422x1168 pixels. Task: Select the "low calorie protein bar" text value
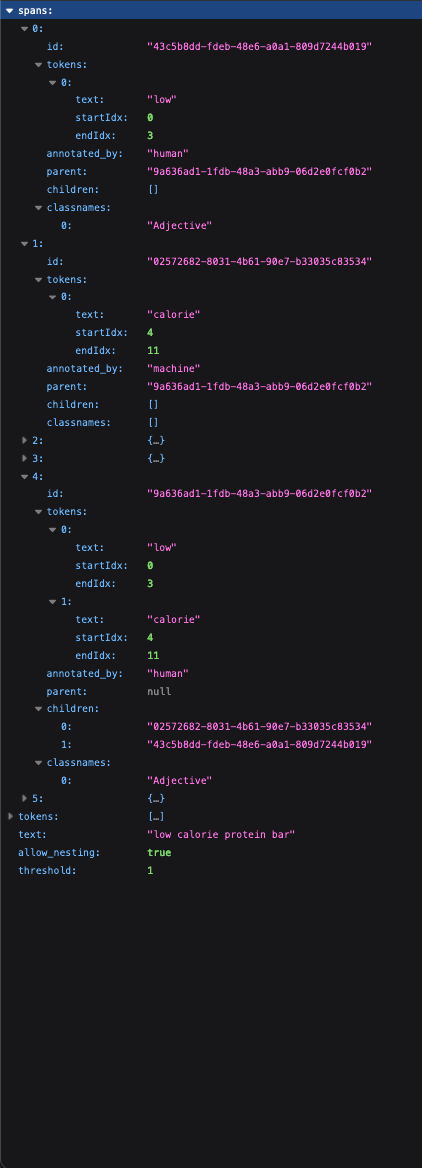coord(221,834)
